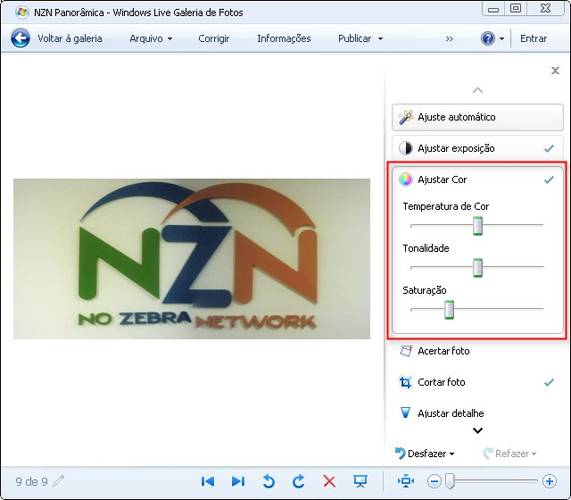Rotate photo counterclockwise
The width and height of the screenshot is (571, 500).
[269, 481]
